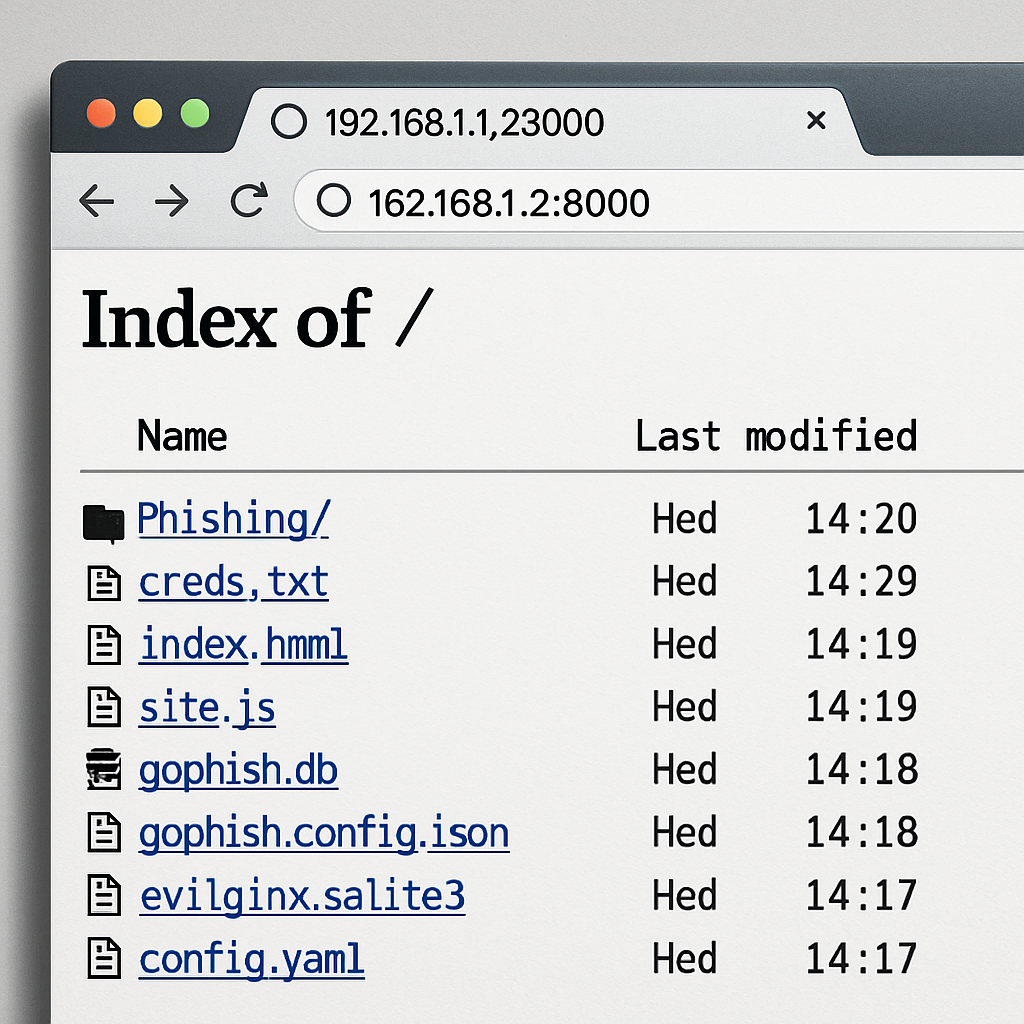
Task: Focus the address bar showing 162.168.1.2:8000
Action: [660, 200]
